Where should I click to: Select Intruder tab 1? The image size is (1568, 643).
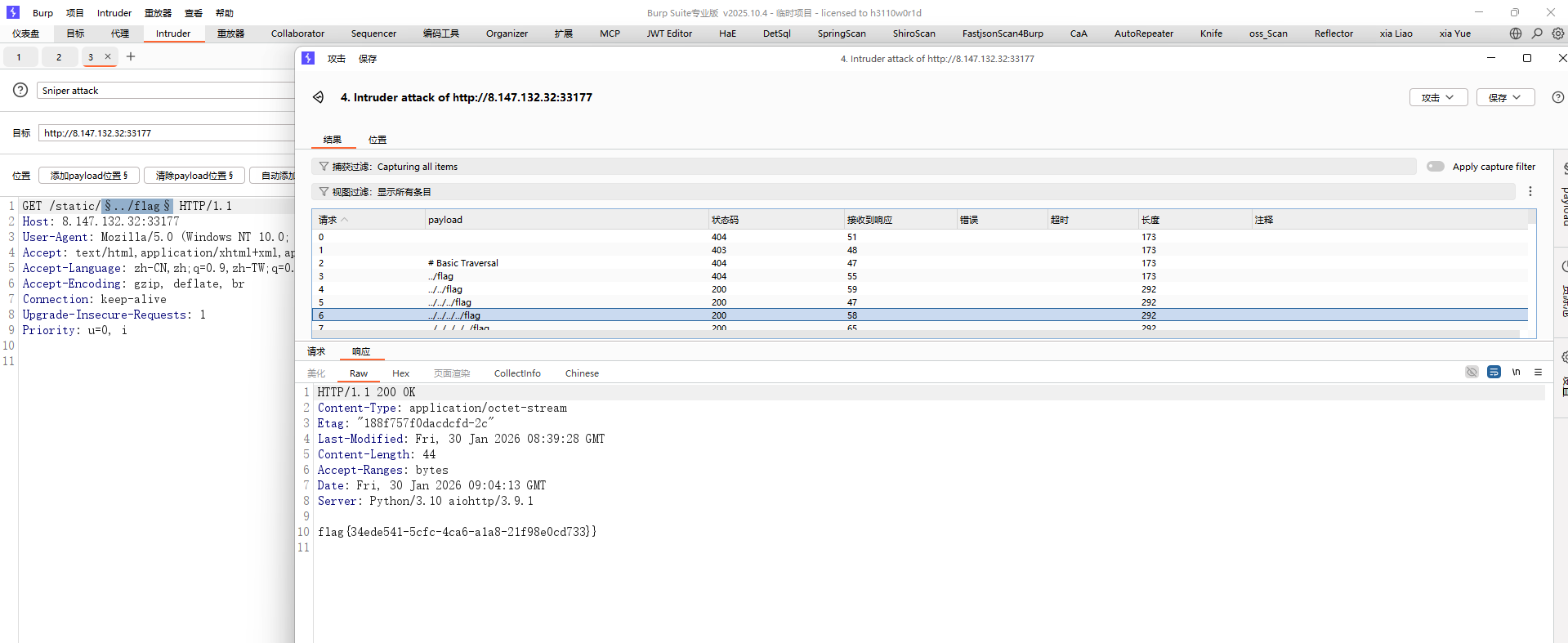19,56
